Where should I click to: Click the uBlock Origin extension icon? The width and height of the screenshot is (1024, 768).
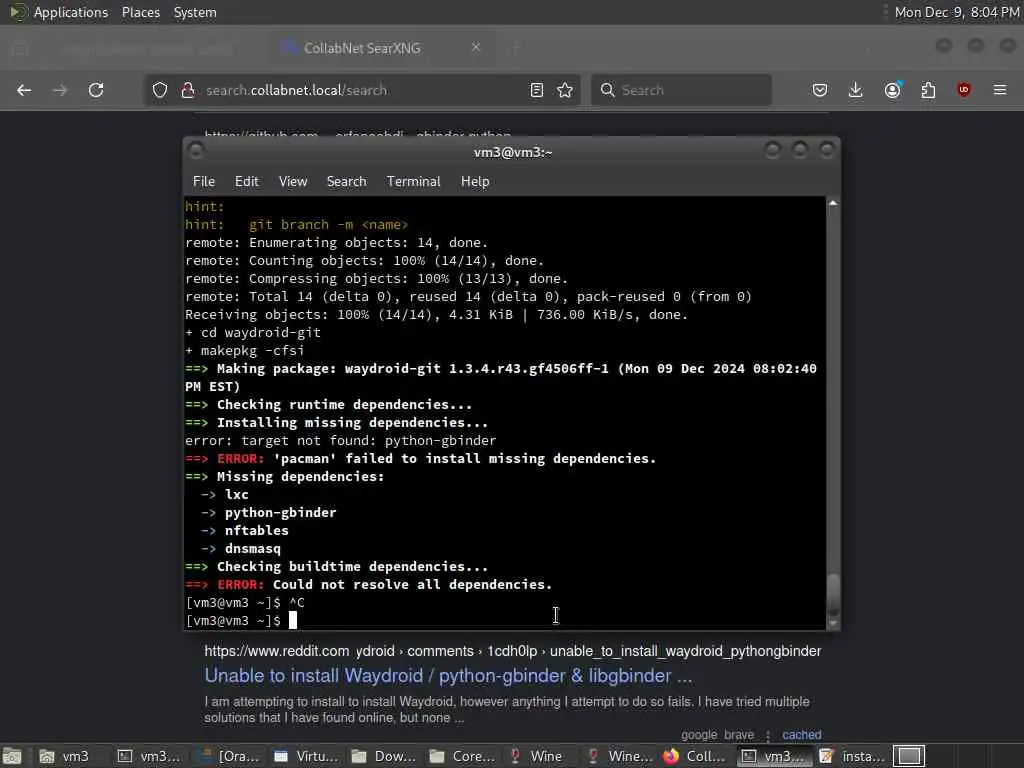[964, 90]
